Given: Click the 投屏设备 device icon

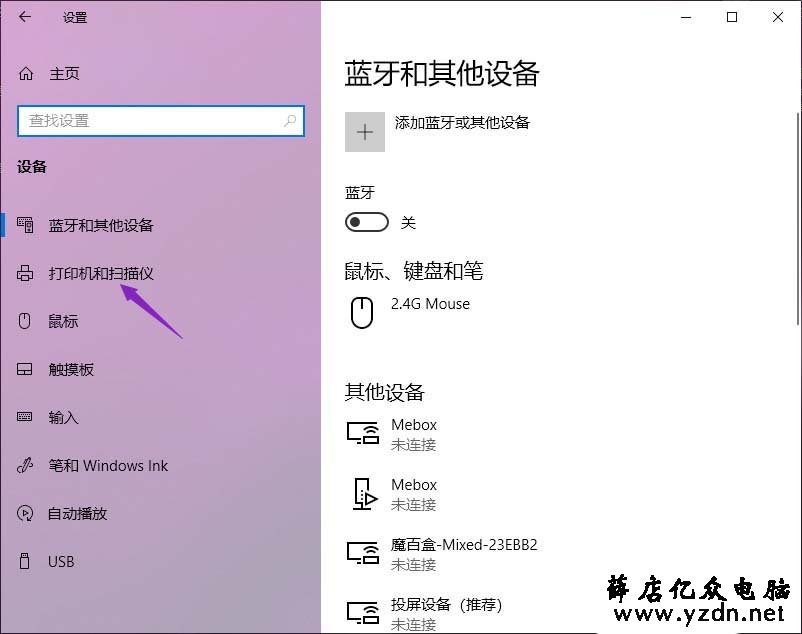Looking at the screenshot, I should pyautogui.click(x=363, y=613).
